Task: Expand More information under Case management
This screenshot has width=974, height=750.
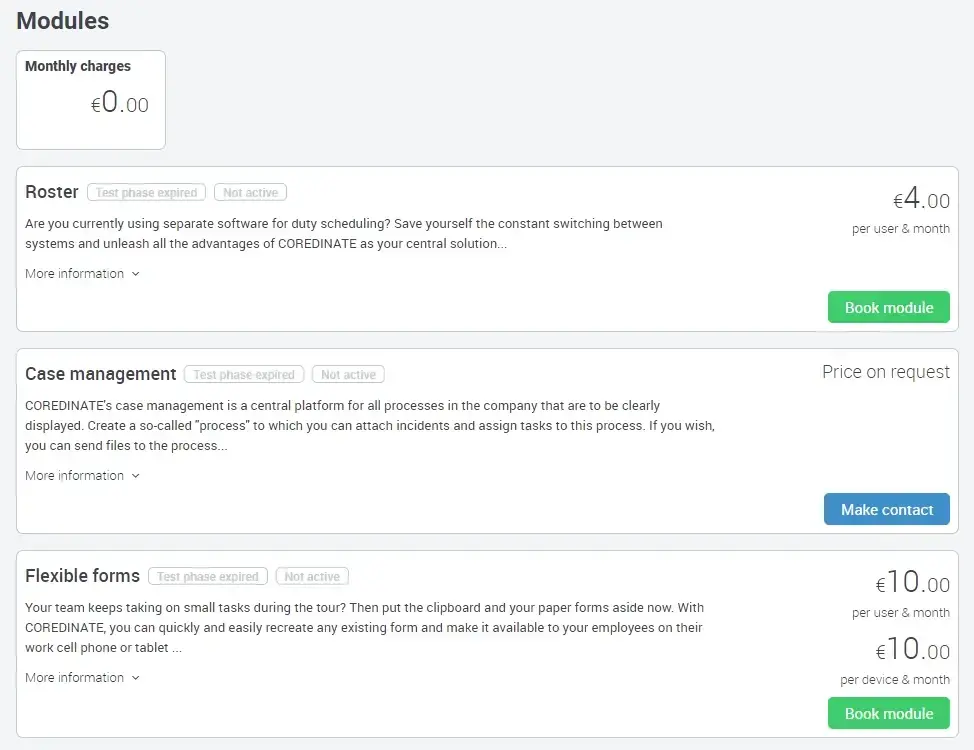Action: tap(82, 476)
